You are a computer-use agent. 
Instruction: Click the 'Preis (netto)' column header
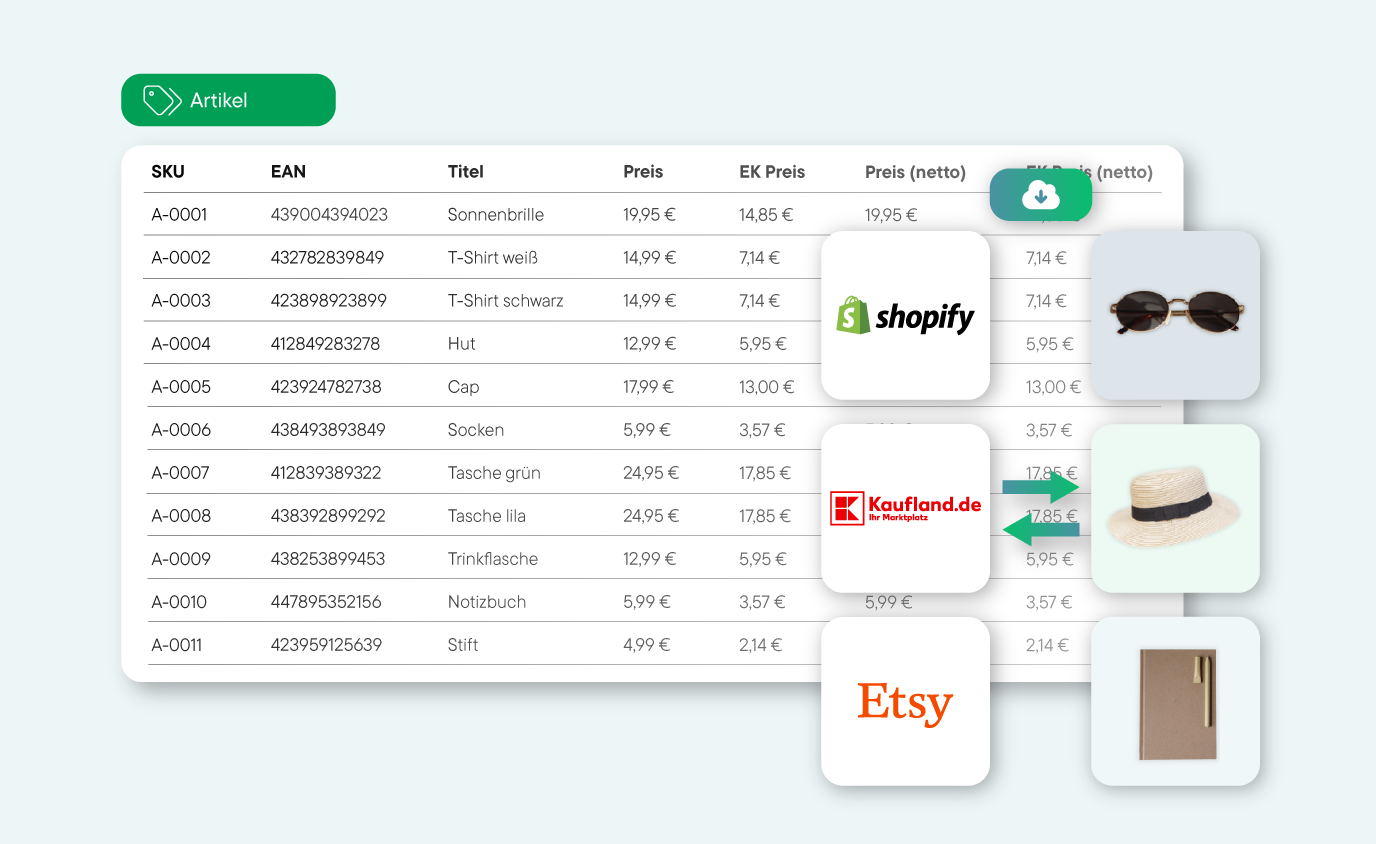pos(915,172)
